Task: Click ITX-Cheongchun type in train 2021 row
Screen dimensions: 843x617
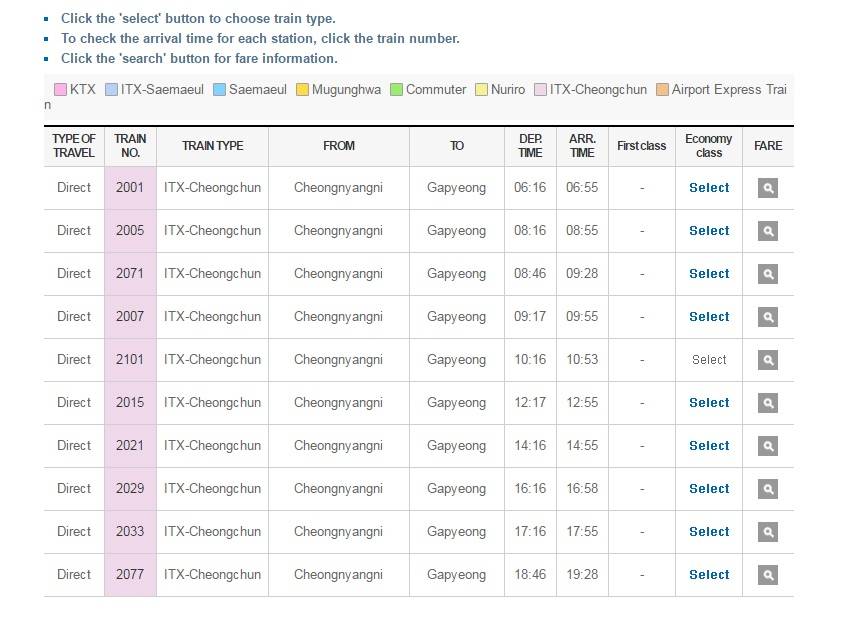Action: [212, 446]
